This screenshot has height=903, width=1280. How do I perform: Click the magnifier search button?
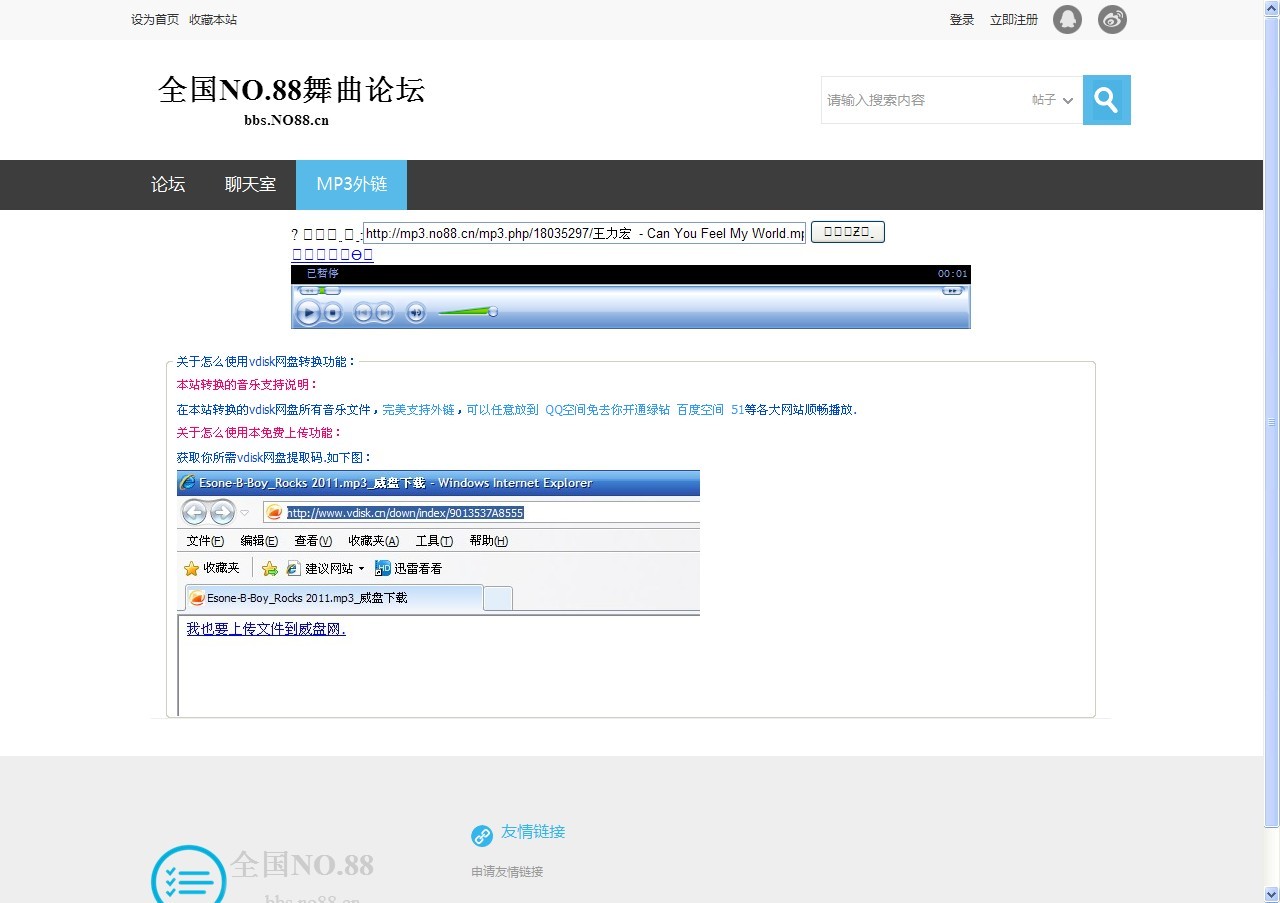1106,100
